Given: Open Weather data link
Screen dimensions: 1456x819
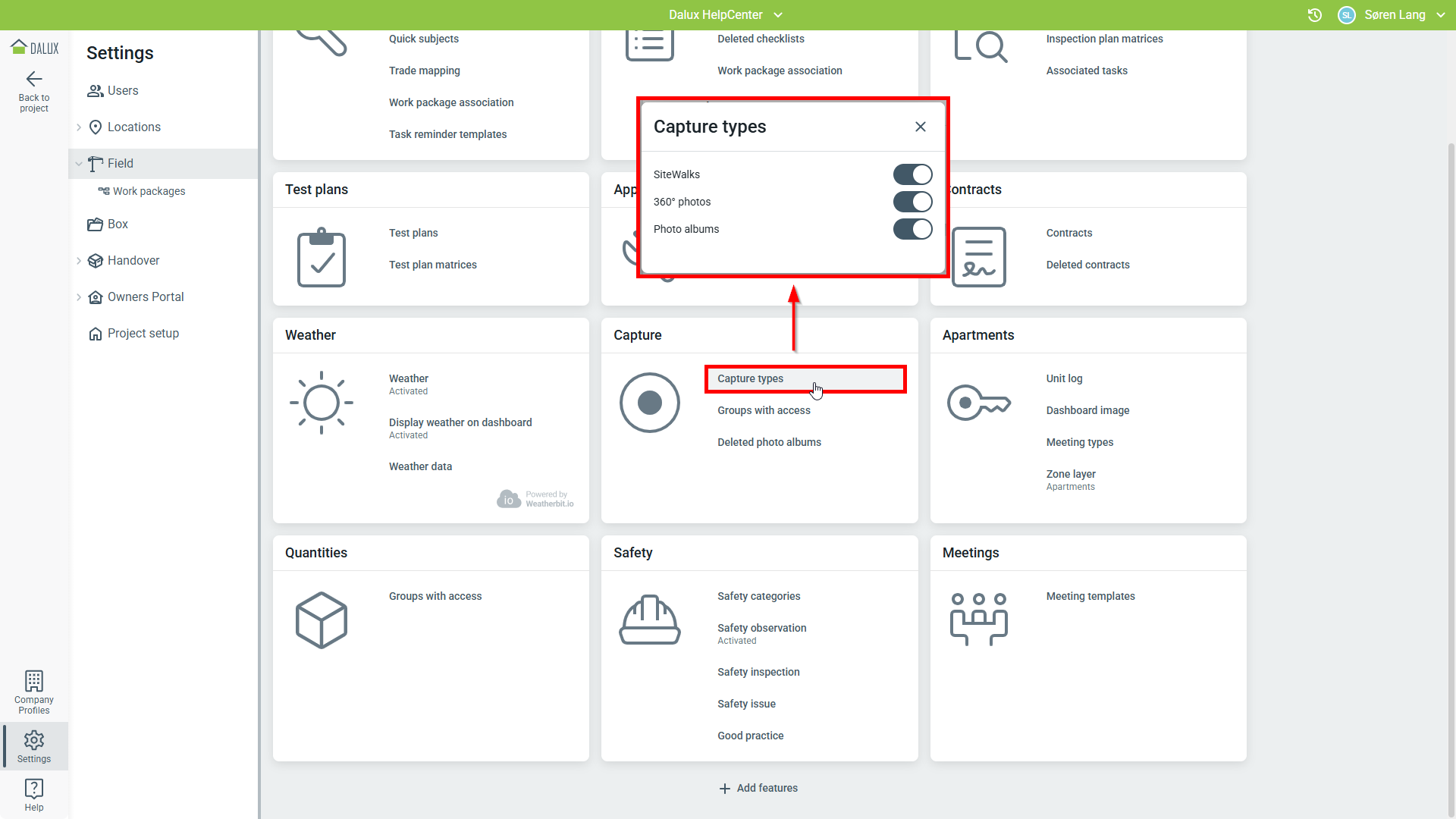Looking at the screenshot, I should [420, 466].
